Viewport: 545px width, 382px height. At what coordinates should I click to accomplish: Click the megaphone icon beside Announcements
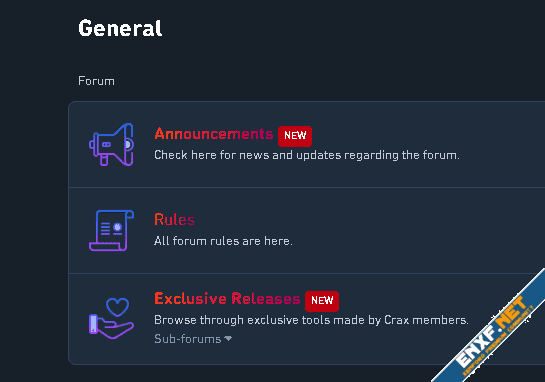click(x=111, y=144)
